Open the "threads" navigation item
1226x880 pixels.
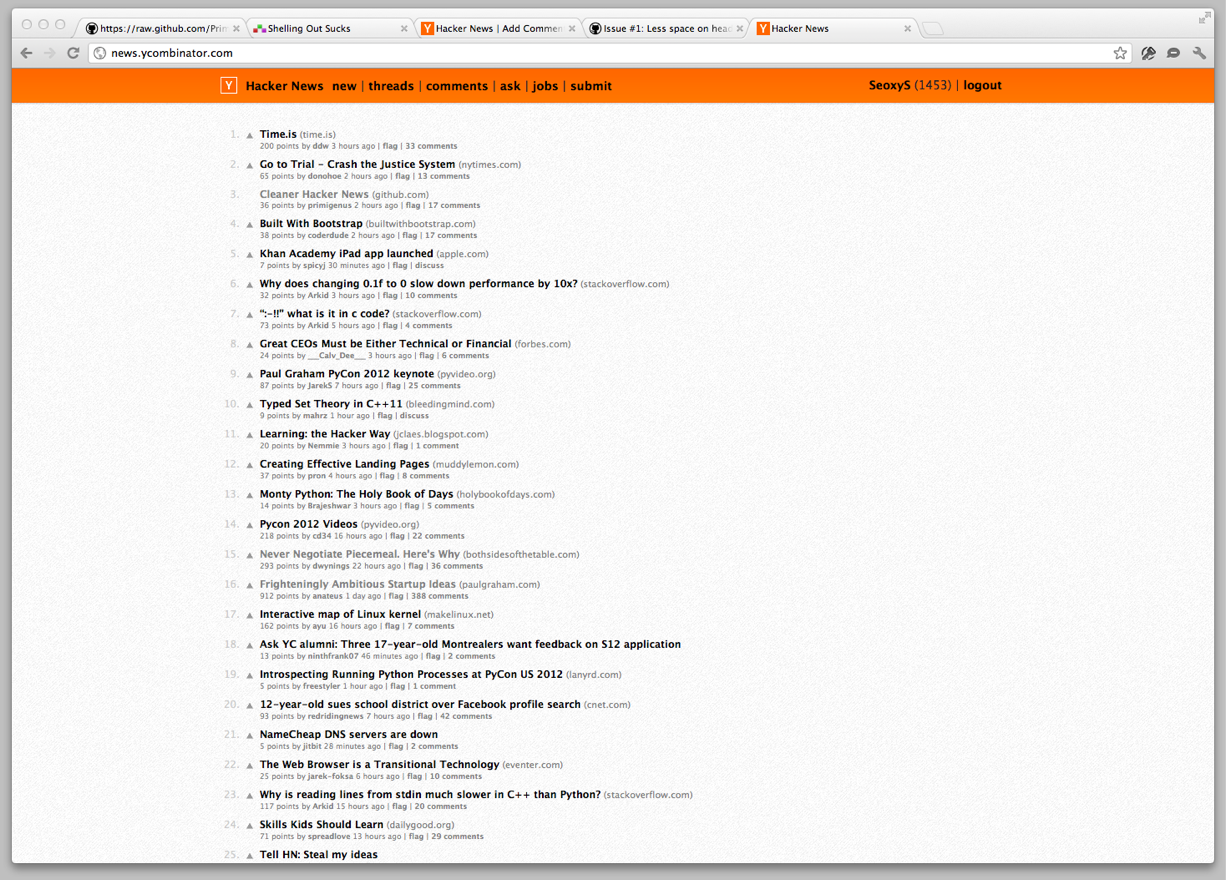coord(391,86)
